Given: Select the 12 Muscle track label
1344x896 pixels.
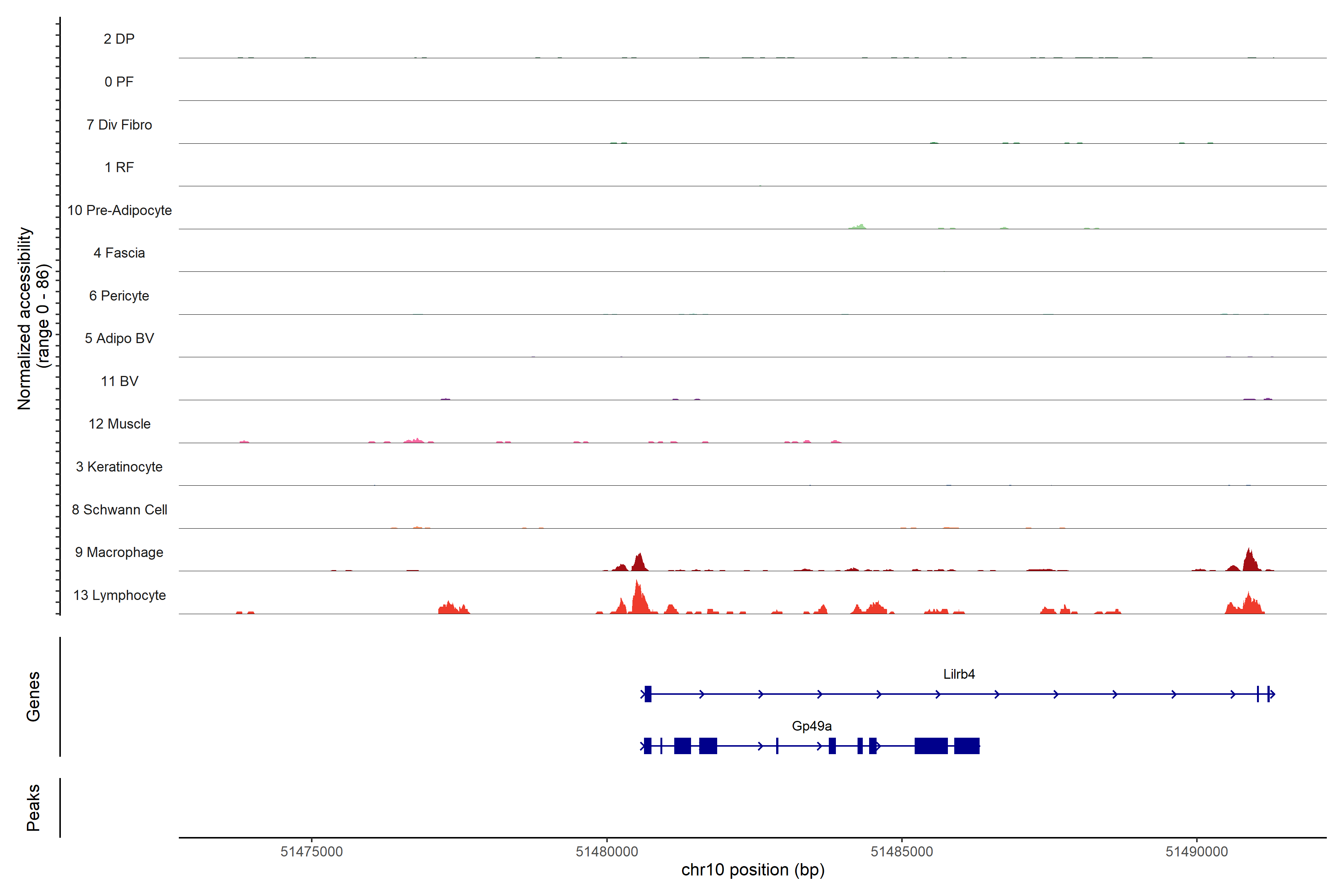Looking at the screenshot, I should (x=119, y=424).
